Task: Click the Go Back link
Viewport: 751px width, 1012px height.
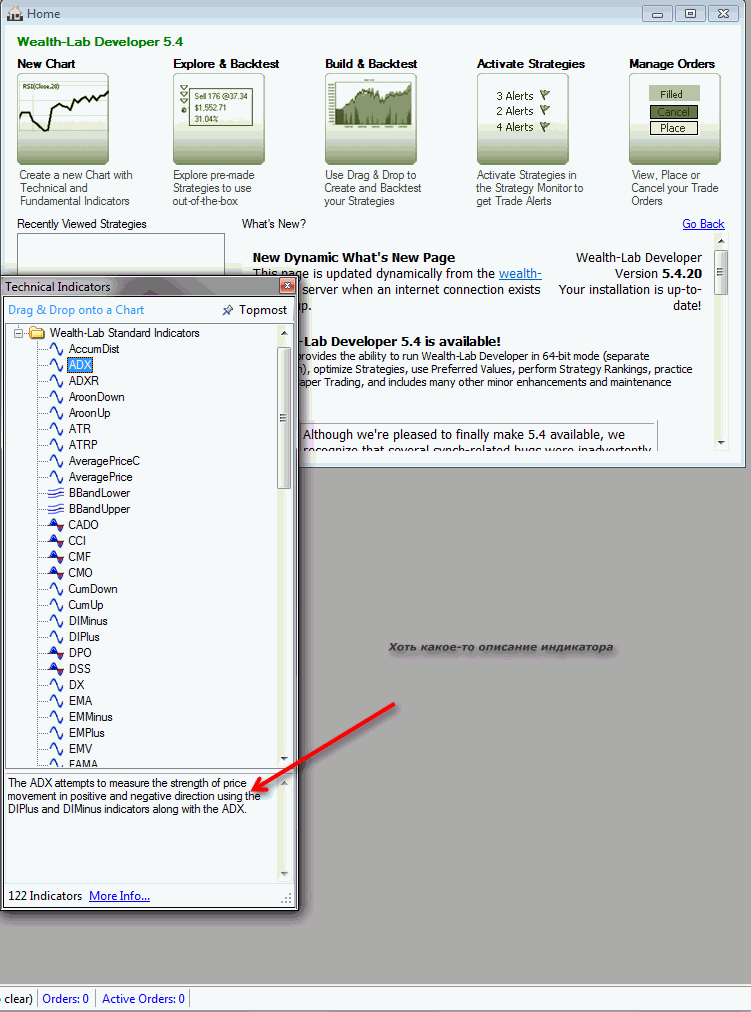Action: [703, 224]
